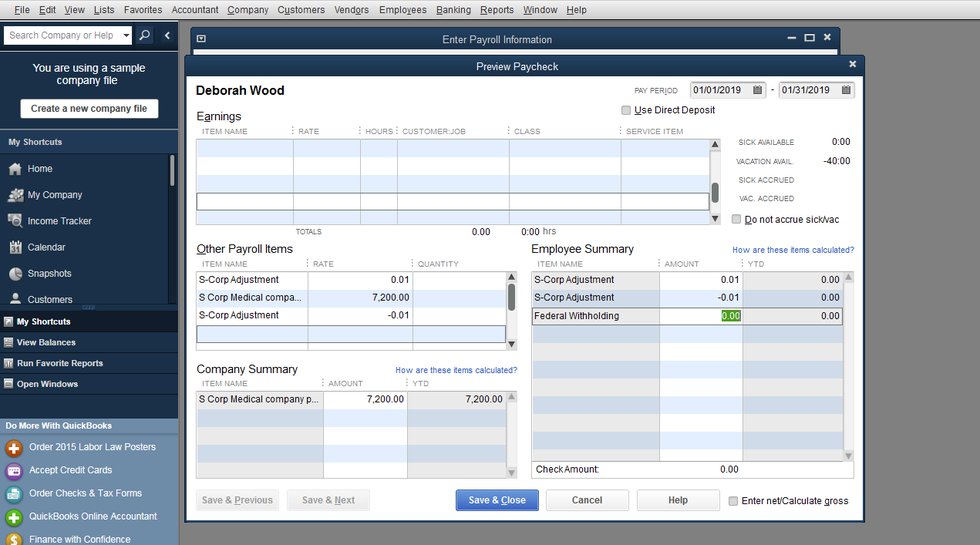Click the Save & Close button
The width and height of the screenshot is (980, 545).
point(497,500)
